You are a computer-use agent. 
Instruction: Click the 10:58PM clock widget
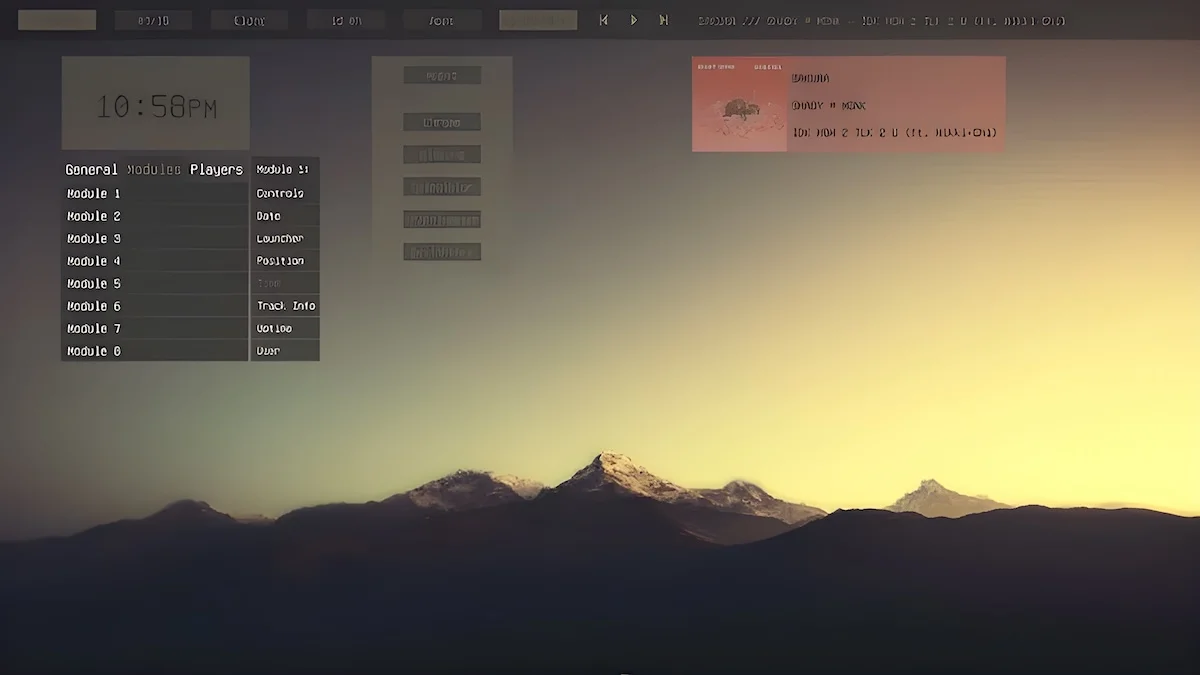click(156, 103)
